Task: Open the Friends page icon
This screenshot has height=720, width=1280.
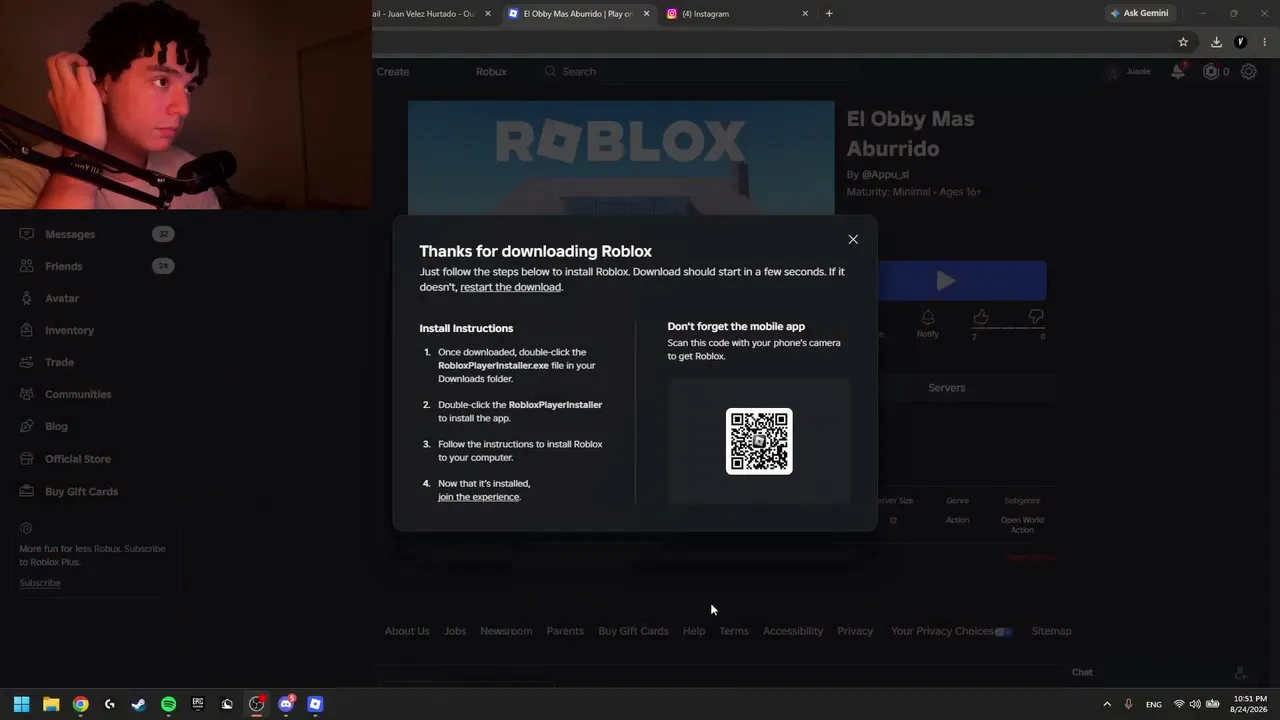Action: point(27,266)
